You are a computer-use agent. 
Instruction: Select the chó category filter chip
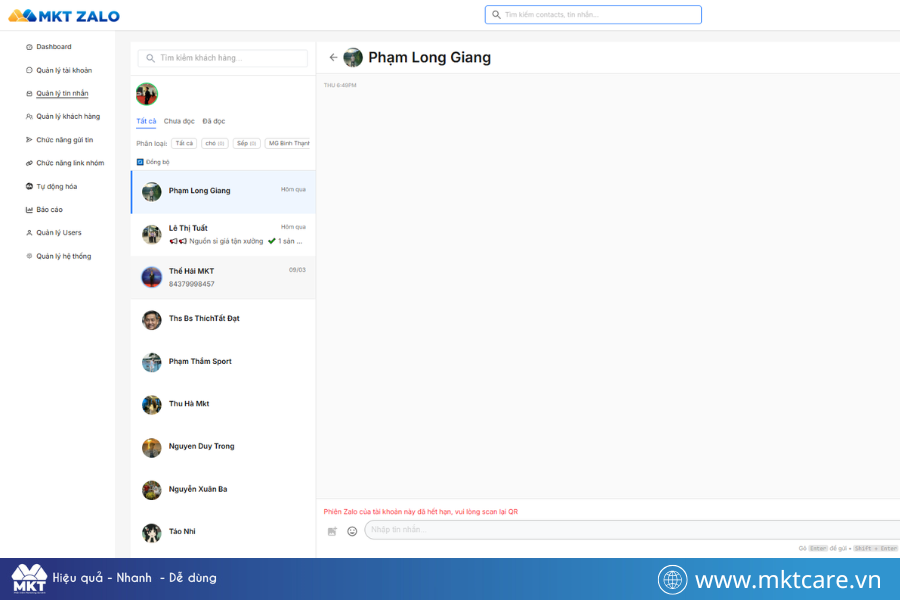215,144
